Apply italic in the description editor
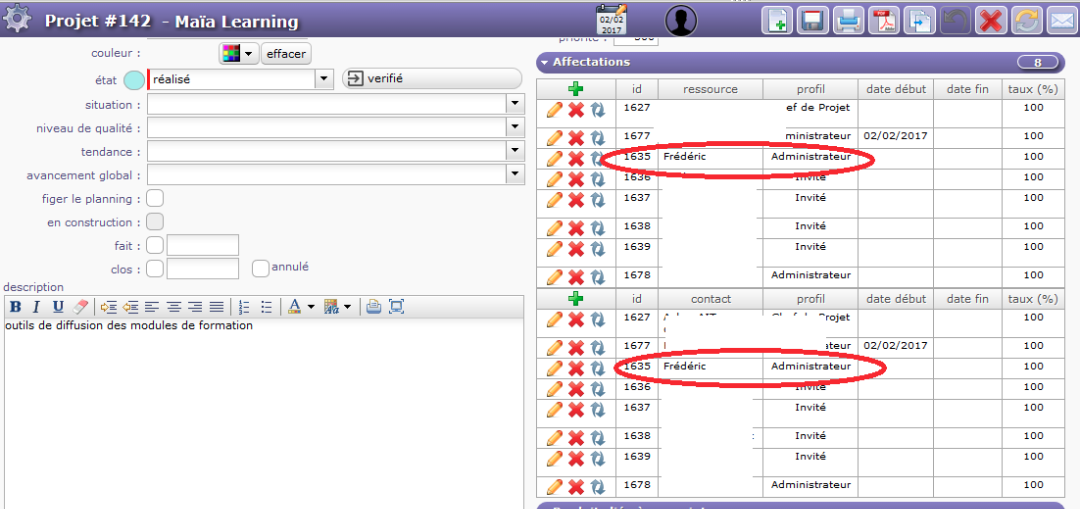The width and height of the screenshot is (1080, 509). pyautogui.click(x=37, y=307)
